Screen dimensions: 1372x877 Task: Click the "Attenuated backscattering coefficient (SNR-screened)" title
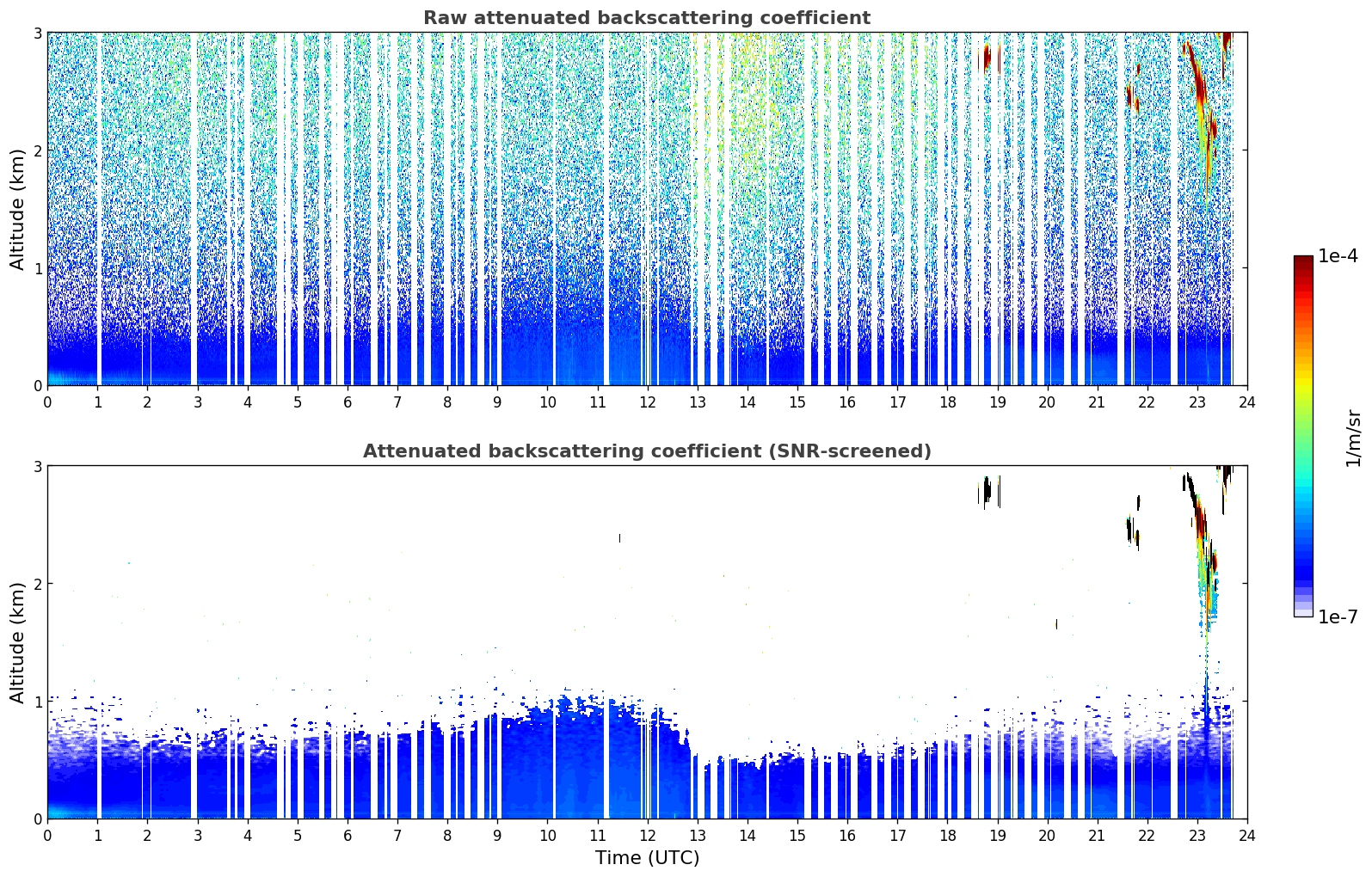pyautogui.click(x=646, y=451)
